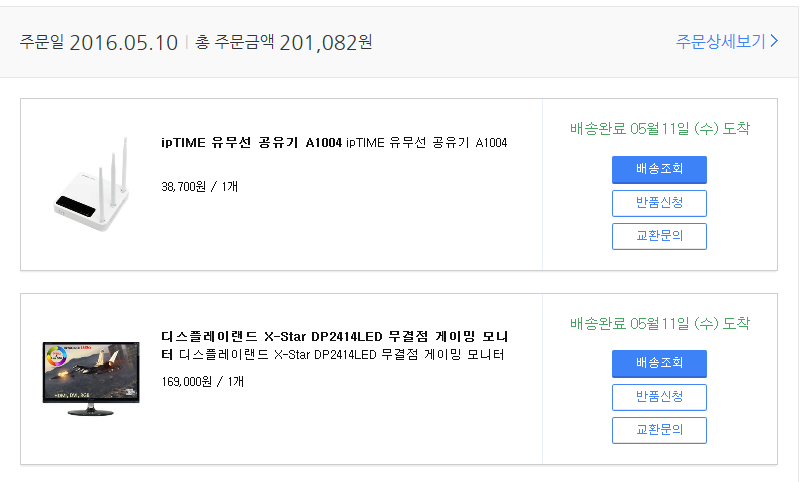Open the 주문상세보기 order details link
The height and width of the screenshot is (482, 800).
(720, 42)
